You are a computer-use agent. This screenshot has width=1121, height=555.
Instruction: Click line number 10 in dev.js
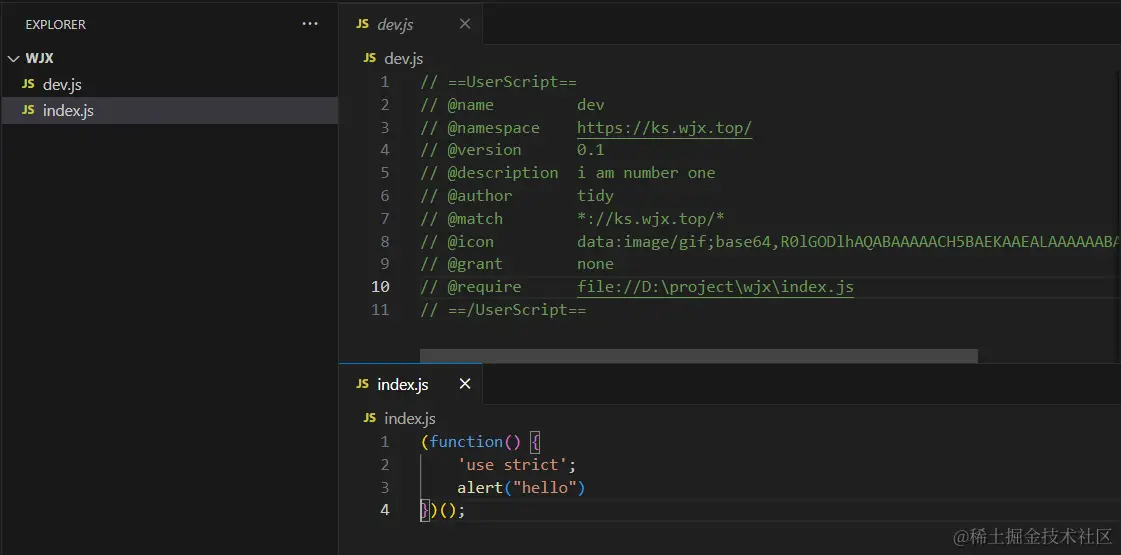click(380, 287)
